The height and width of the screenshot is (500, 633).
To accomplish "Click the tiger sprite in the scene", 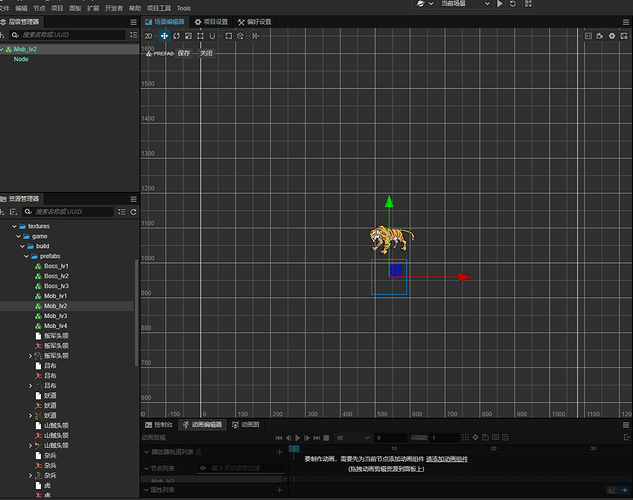I will click(x=391, y=239).
